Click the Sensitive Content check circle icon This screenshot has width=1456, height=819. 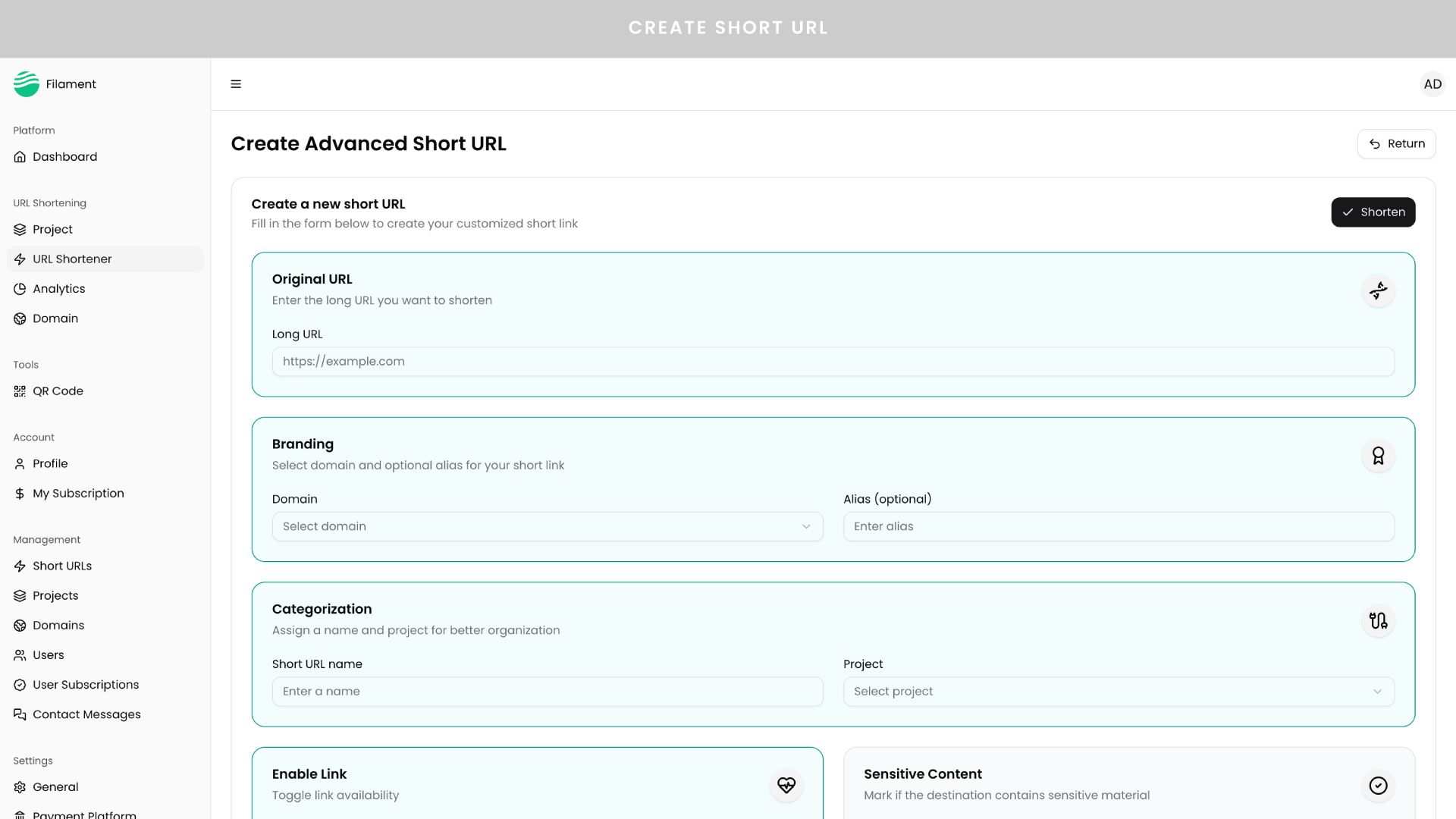[x=1378, y=786]
